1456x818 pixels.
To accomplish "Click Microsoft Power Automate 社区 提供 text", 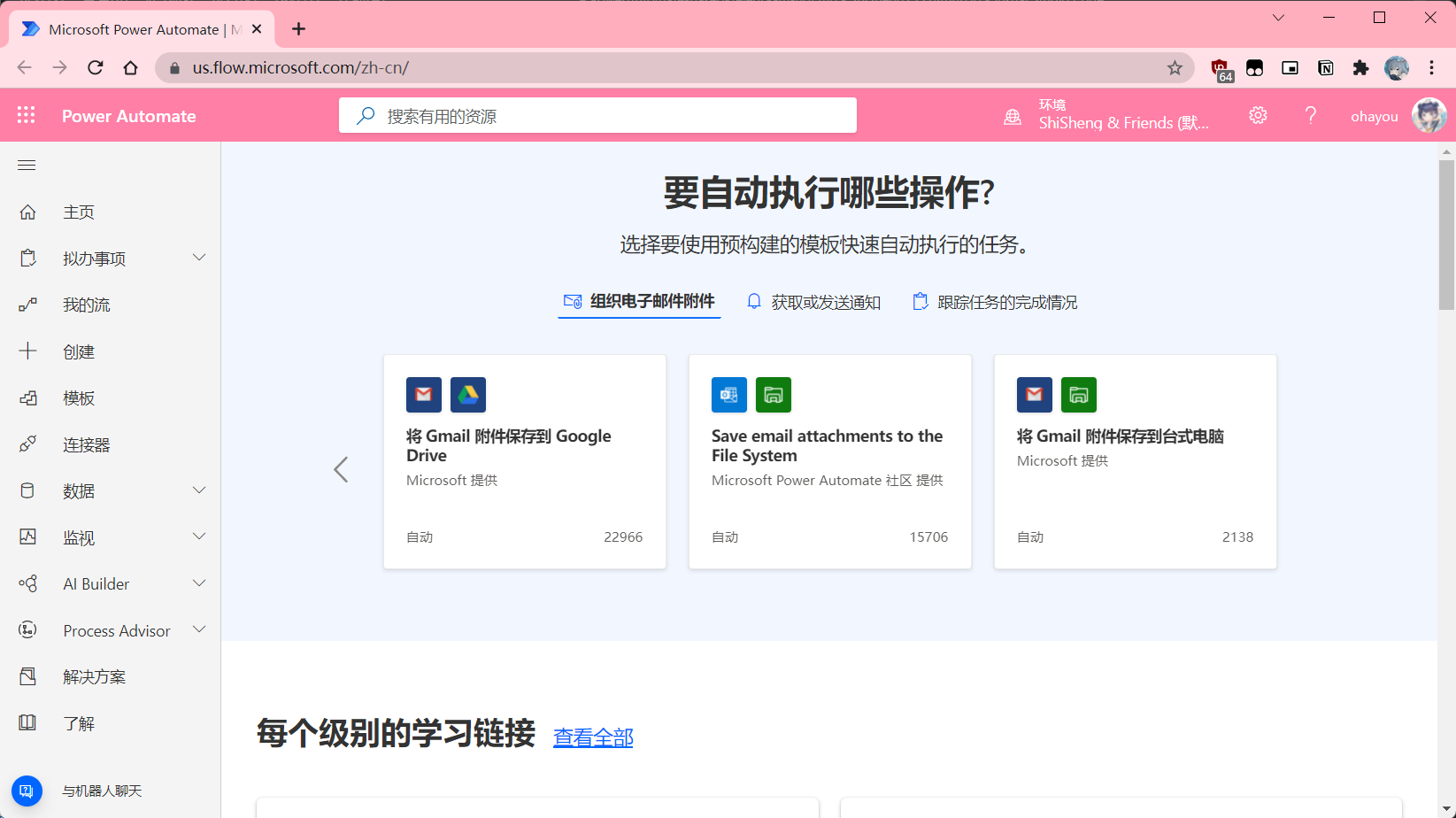I will 828,480.
